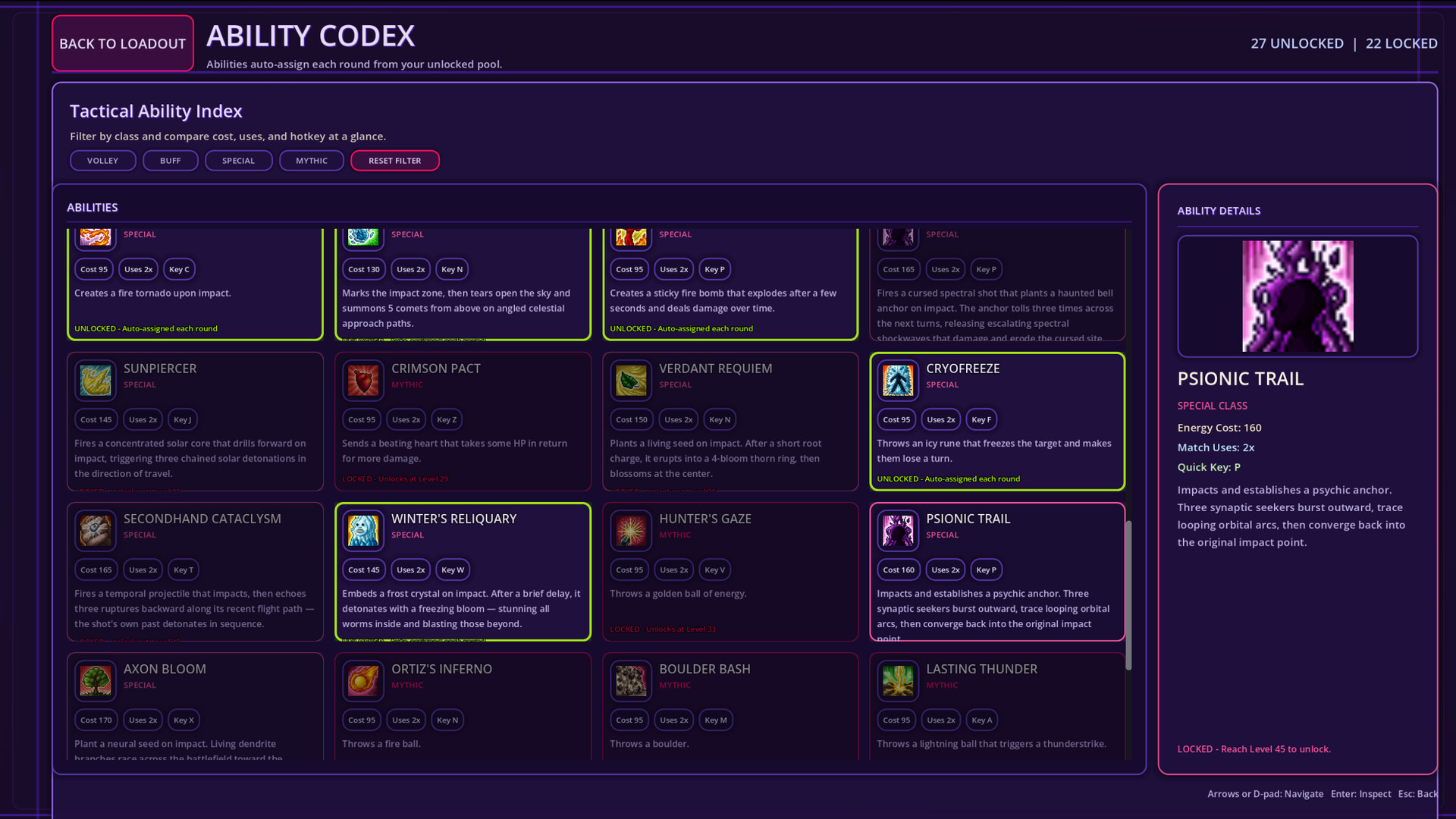Click the Psionic Trail preview image

(x=1297, y=297)
